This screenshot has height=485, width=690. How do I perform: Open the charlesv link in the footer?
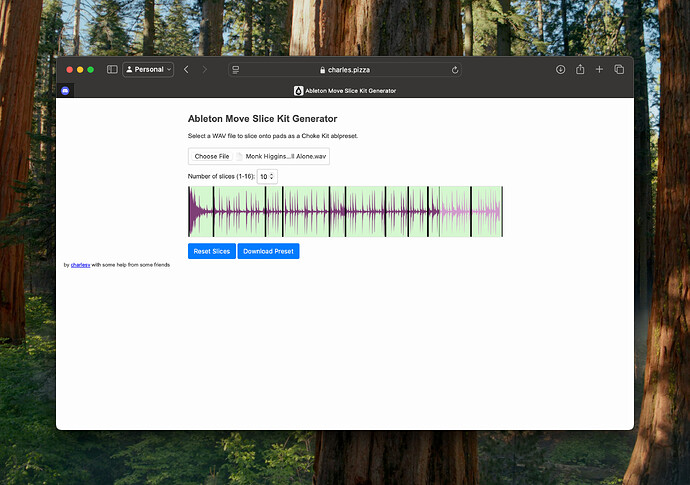point(81,265)
